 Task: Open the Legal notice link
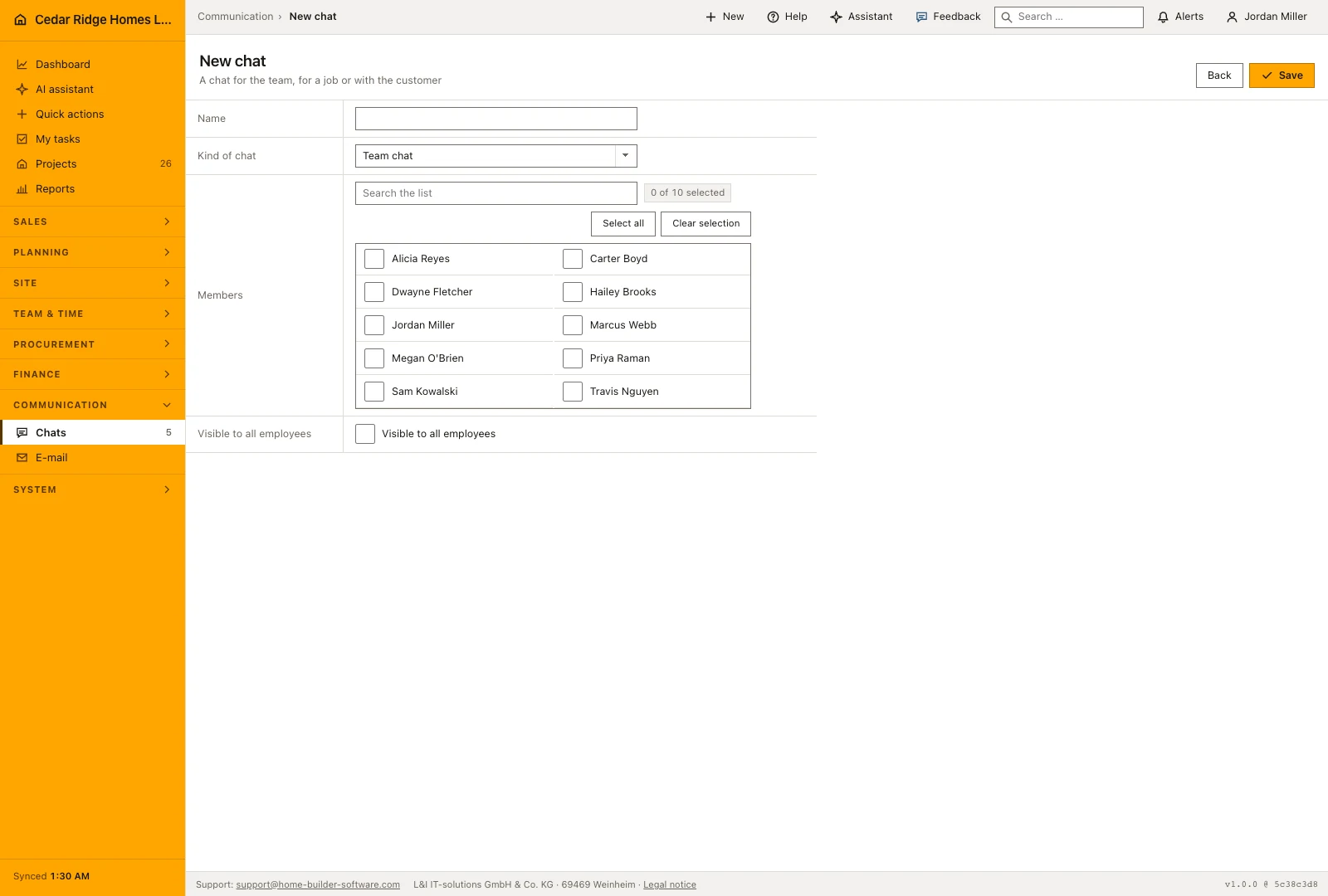670,884
